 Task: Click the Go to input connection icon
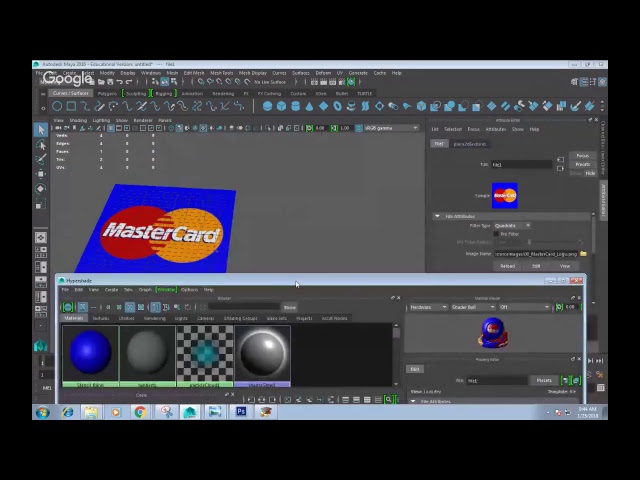click(x=560, y=160)
